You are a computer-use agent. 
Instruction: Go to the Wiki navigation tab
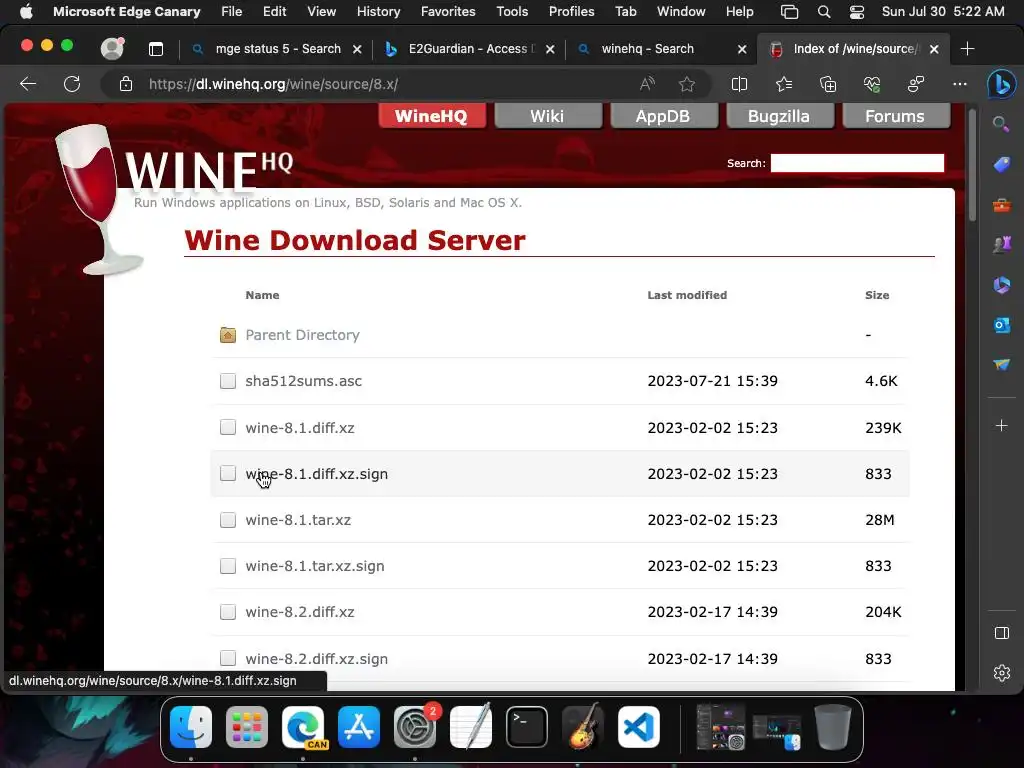pos(547,116)
